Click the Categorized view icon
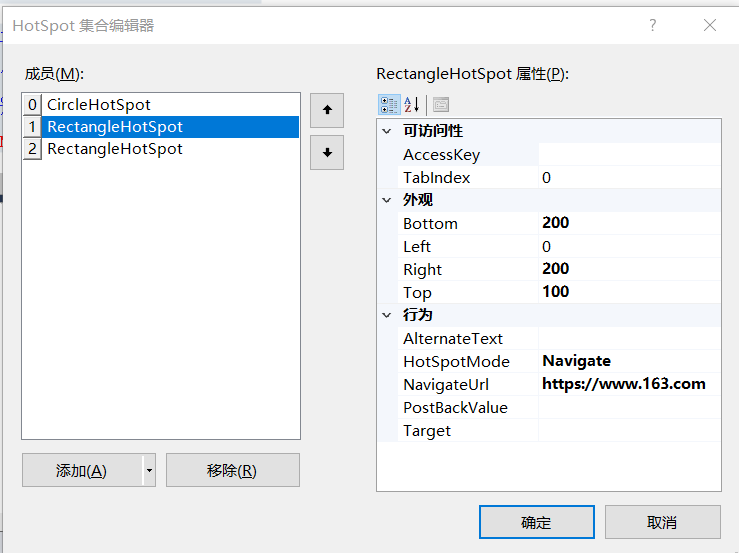Screen dimensions: 739x553 (x=389, y=104)
